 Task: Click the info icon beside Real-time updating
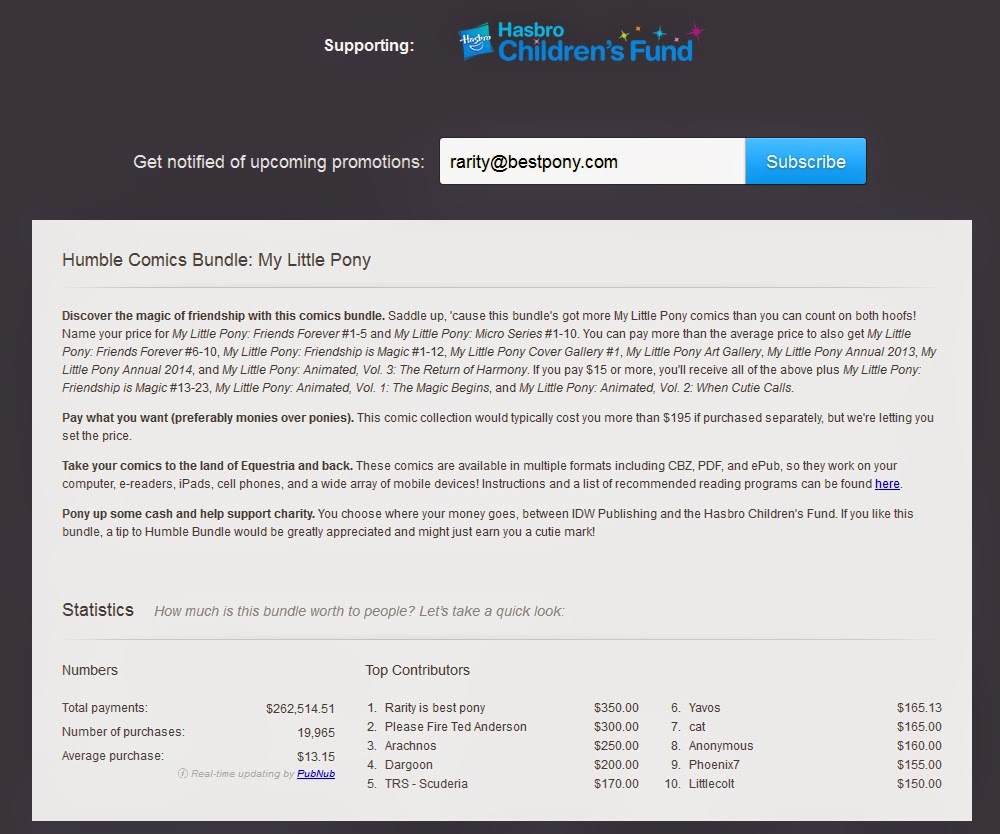(x=182, y=773)
